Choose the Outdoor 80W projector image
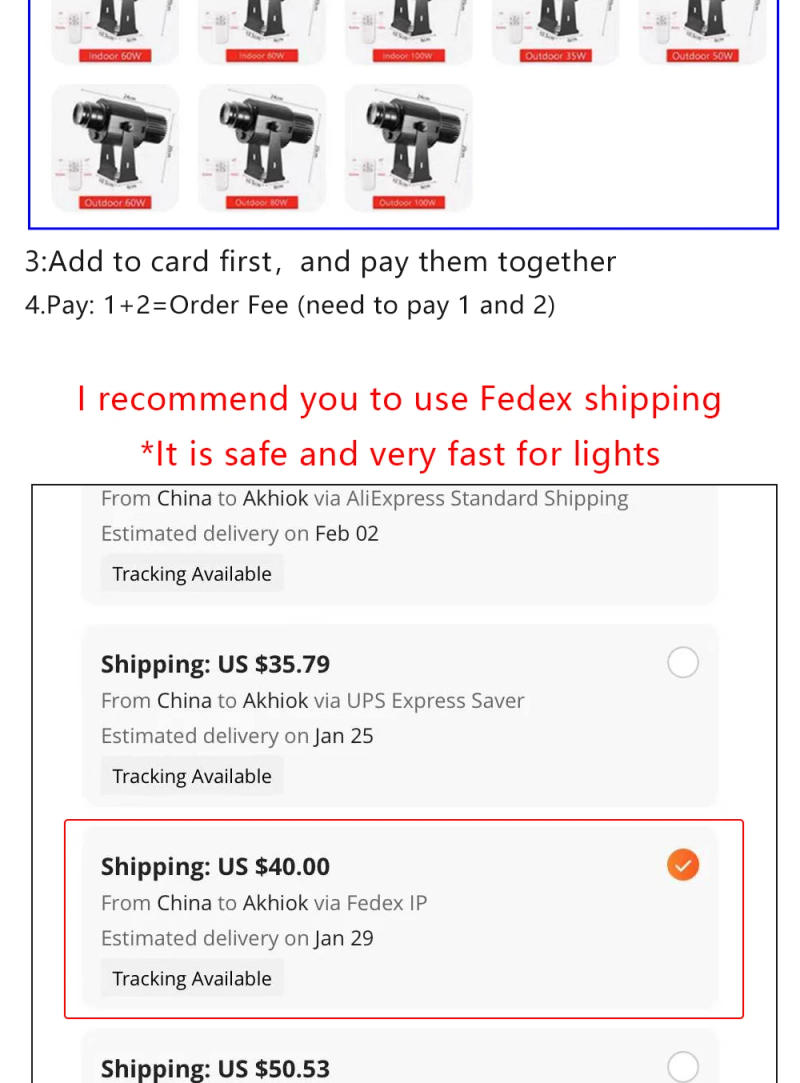The image size is (800, 1083). click(x=262, y=147)
